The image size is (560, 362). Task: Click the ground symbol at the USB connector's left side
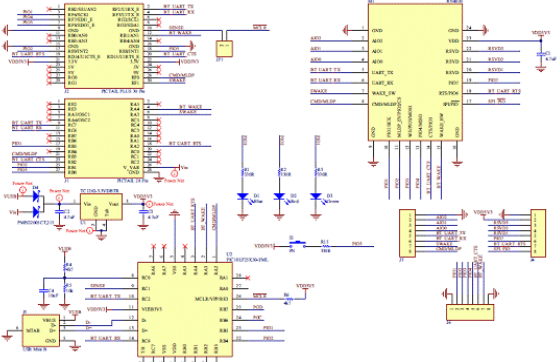click(x=7, y=337)
